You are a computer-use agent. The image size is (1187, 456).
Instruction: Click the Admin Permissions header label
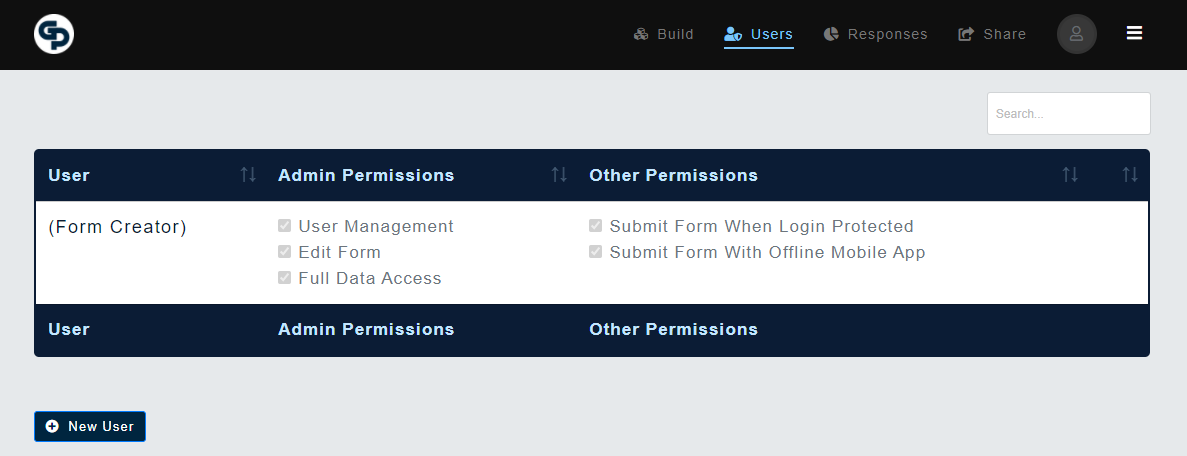tap(366, 175)
